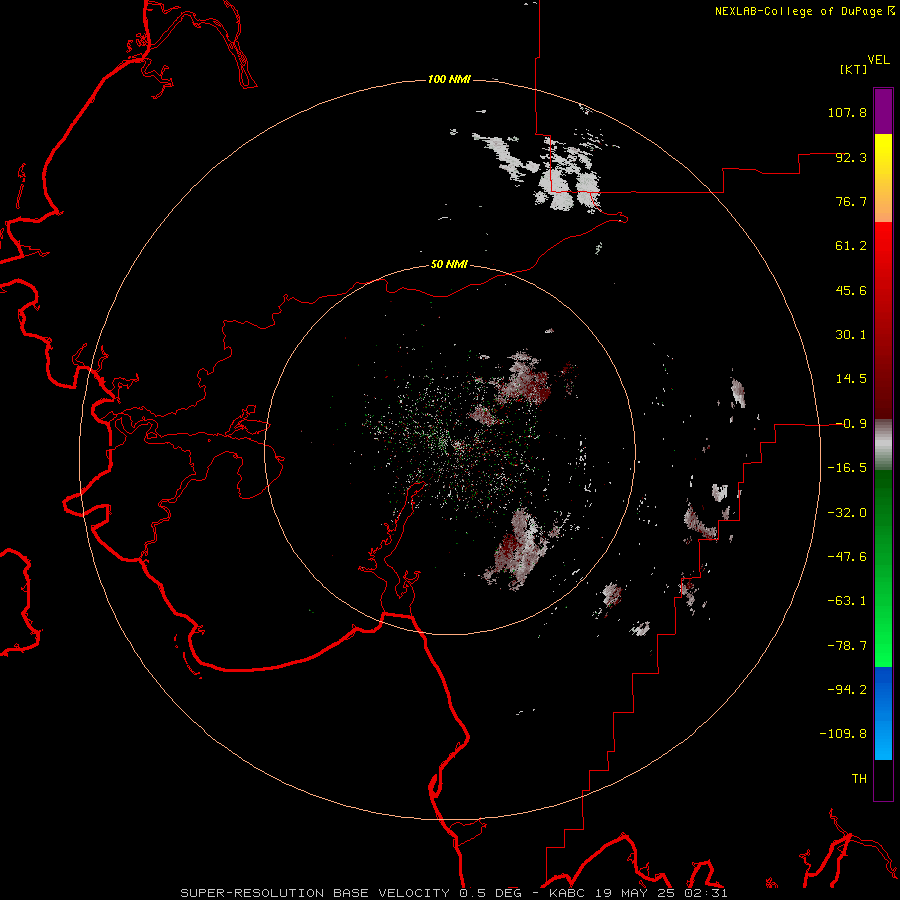900x900 pixels.
Task: Click the -63.1 value on velocity scale
Action: [847, 601]
